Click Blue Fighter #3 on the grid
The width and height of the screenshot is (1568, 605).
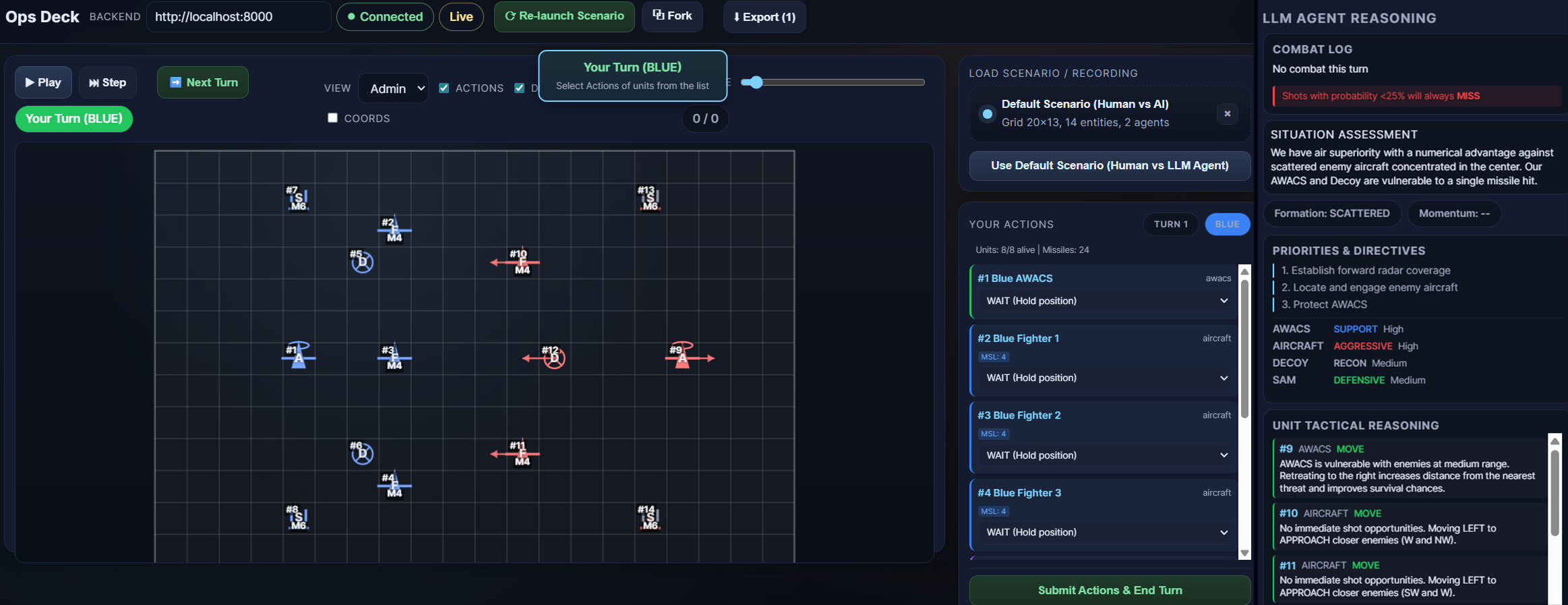[394, 357]
